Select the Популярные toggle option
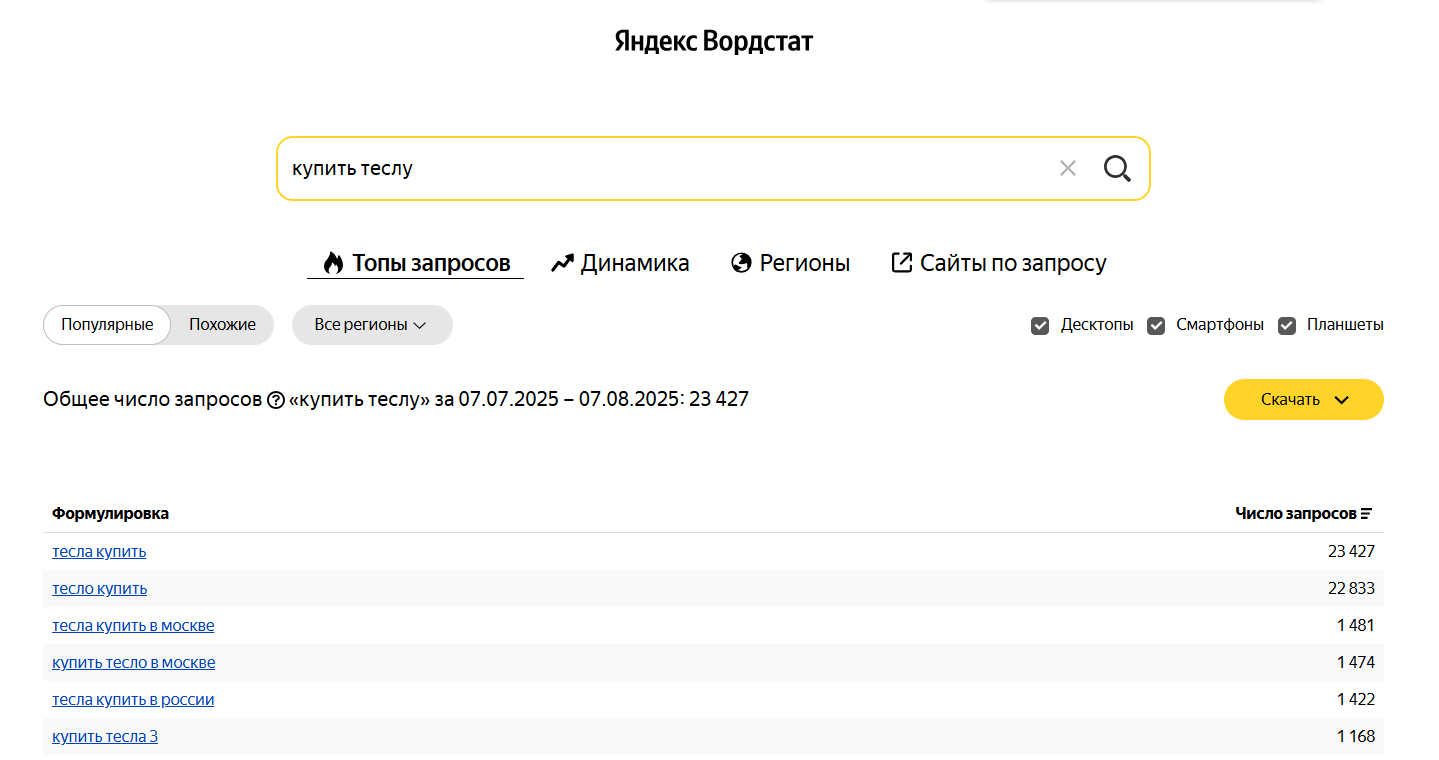Viewport: 1439px width, 760px height. coord(107,325)
